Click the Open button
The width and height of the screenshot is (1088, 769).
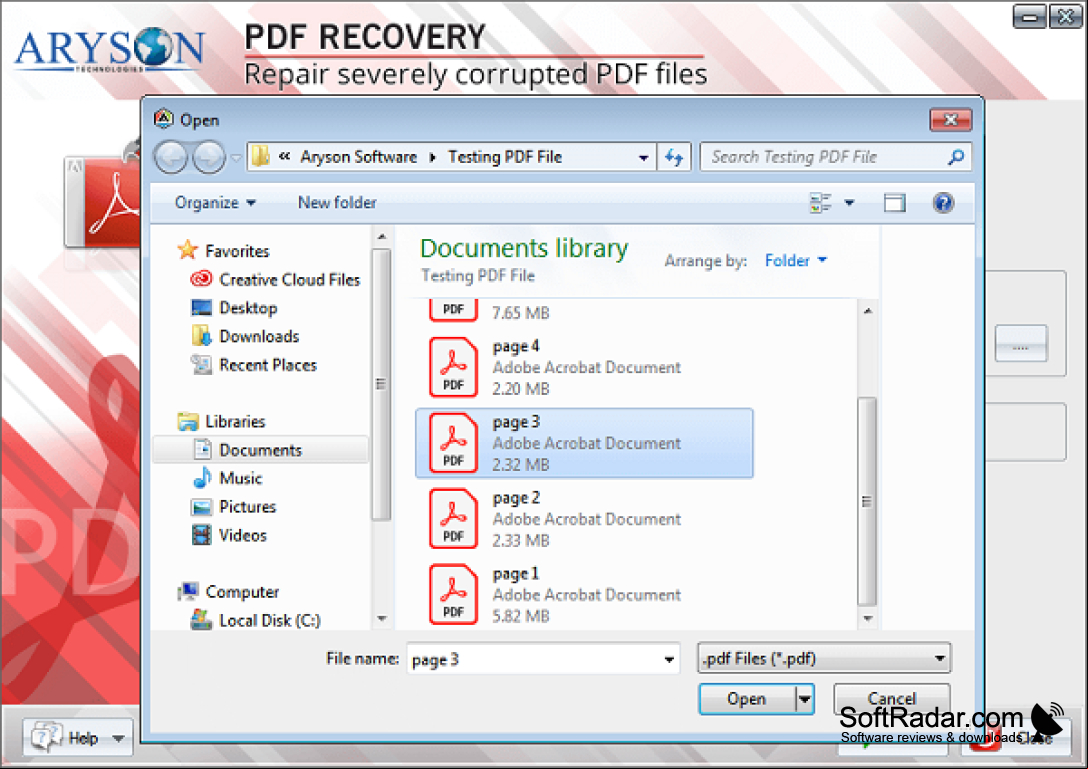[x=747, y=699]
